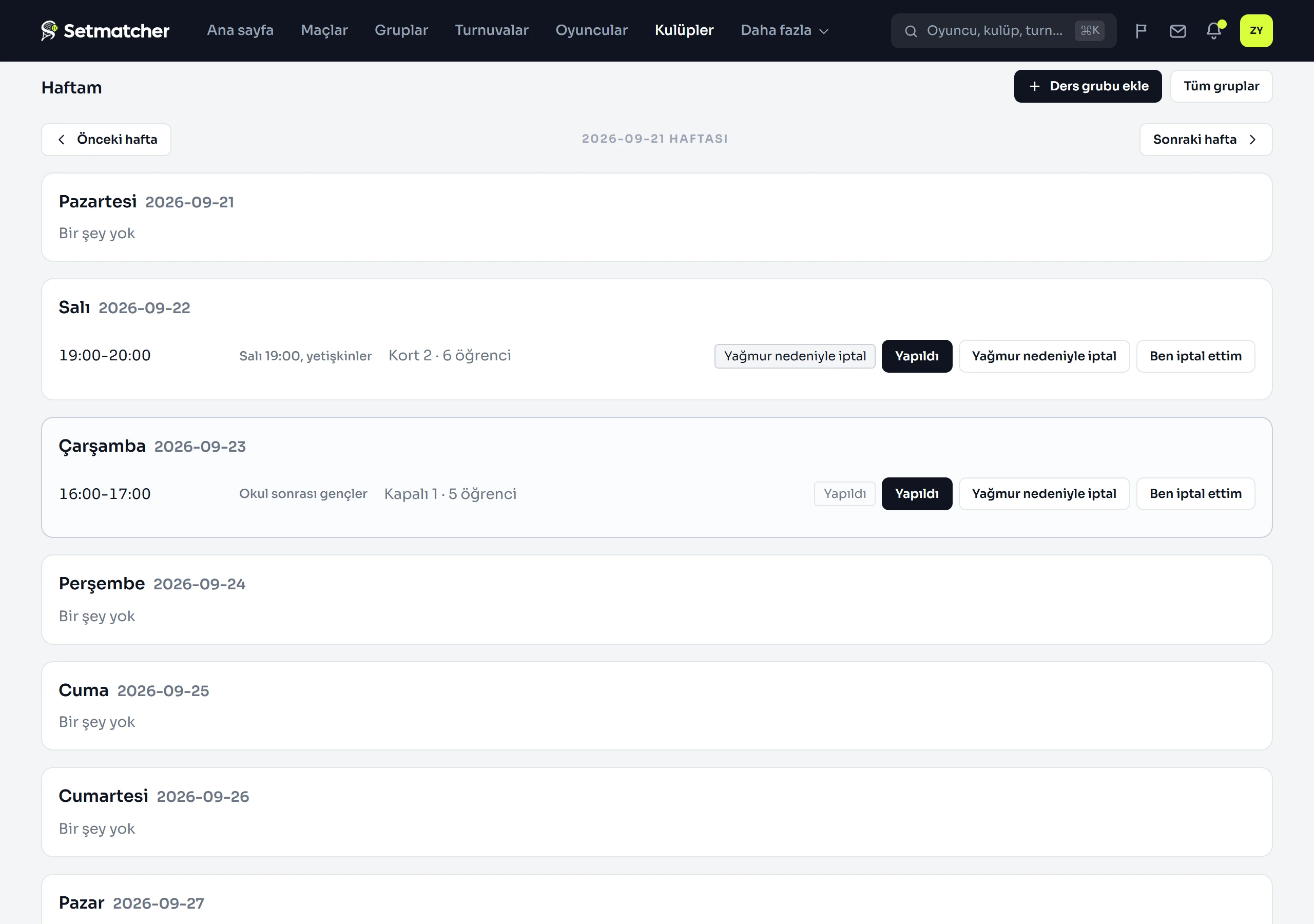Click Kort 2 · 6 öğrenci text
Viewport: 1314px width, 924px height.
(x=450, y=356)
